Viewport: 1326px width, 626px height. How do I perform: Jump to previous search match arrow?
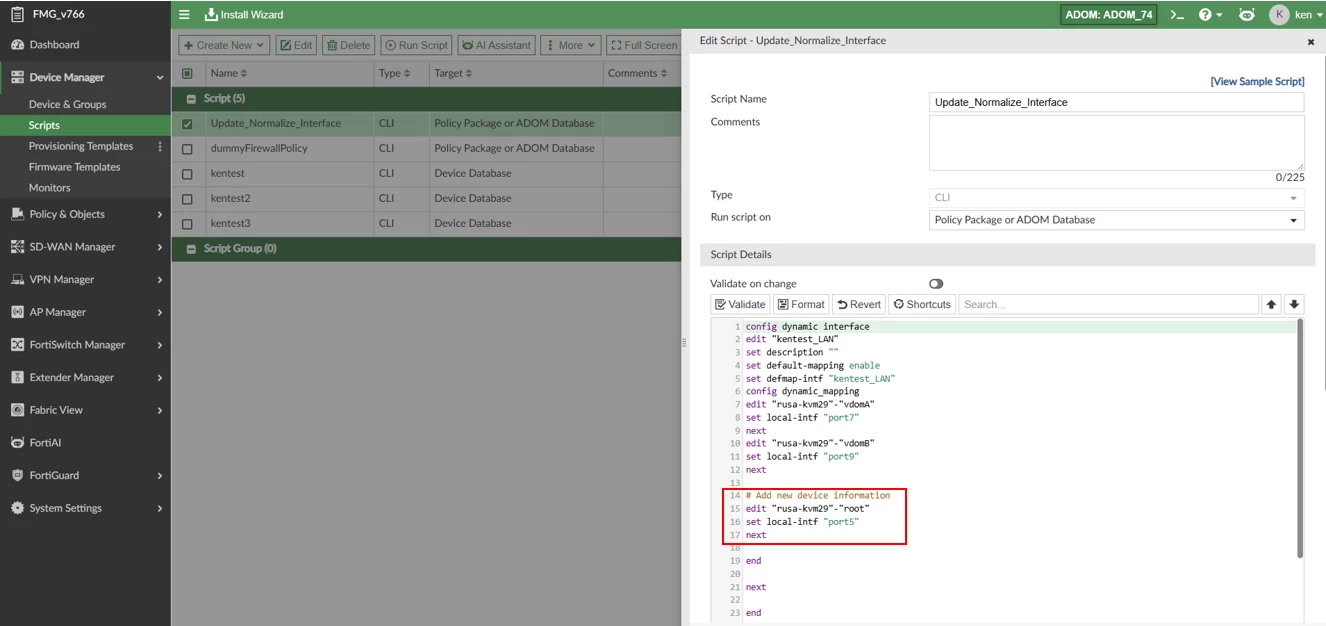coord(1272,304)
